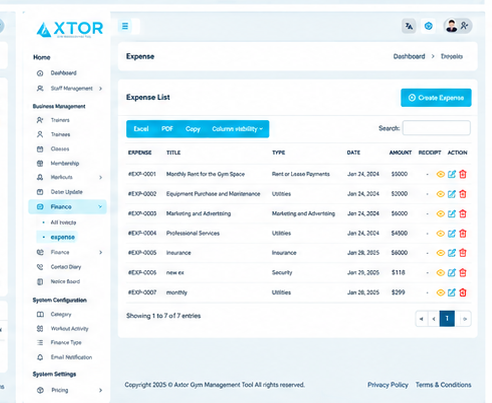492x403 pixels.
Task: Expand the Workouts submenu arrow
Action: pos(100,177)
